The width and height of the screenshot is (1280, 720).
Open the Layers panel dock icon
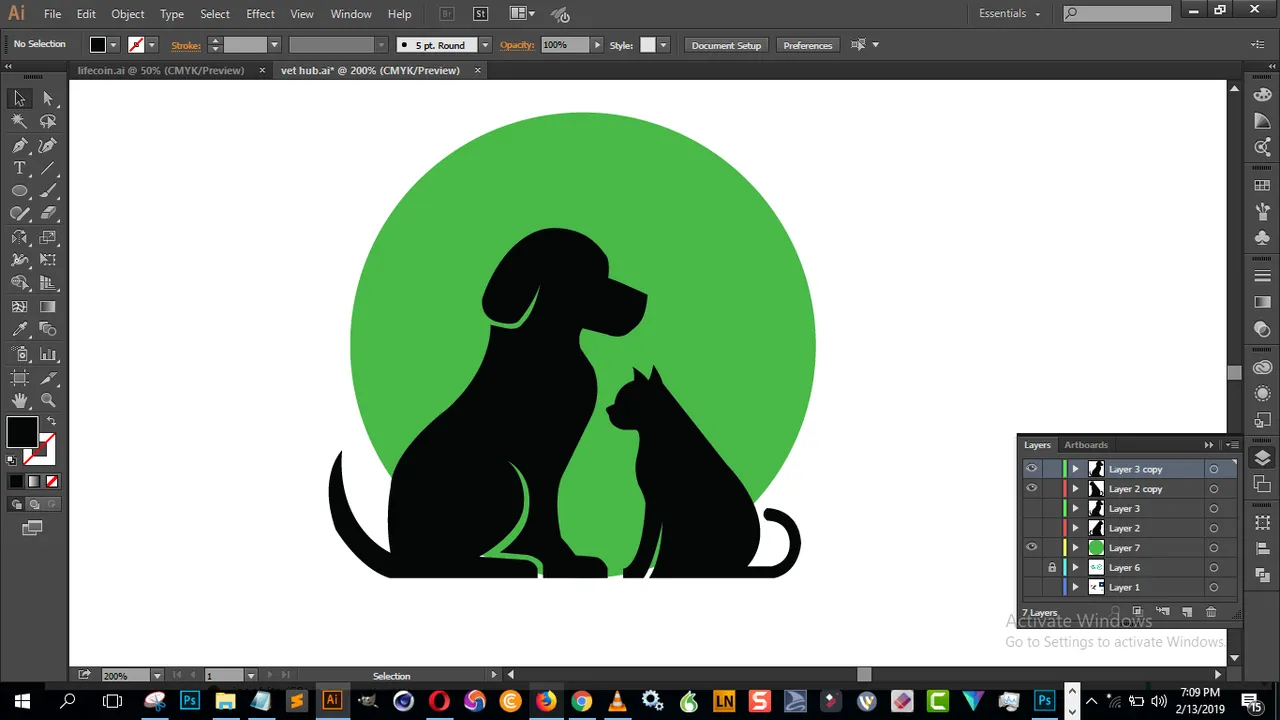(x=1262, y=458)
